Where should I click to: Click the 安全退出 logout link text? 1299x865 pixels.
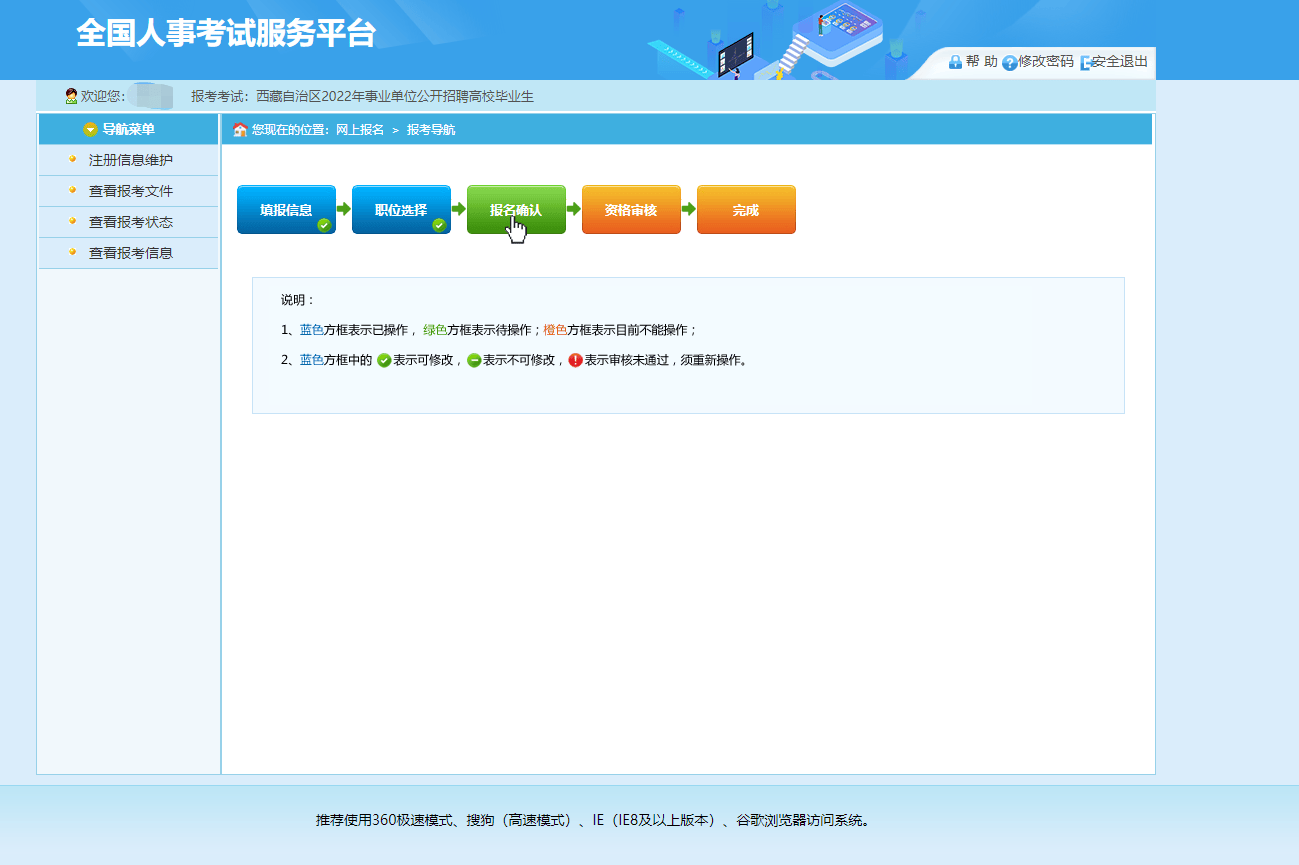[1120, 62]
